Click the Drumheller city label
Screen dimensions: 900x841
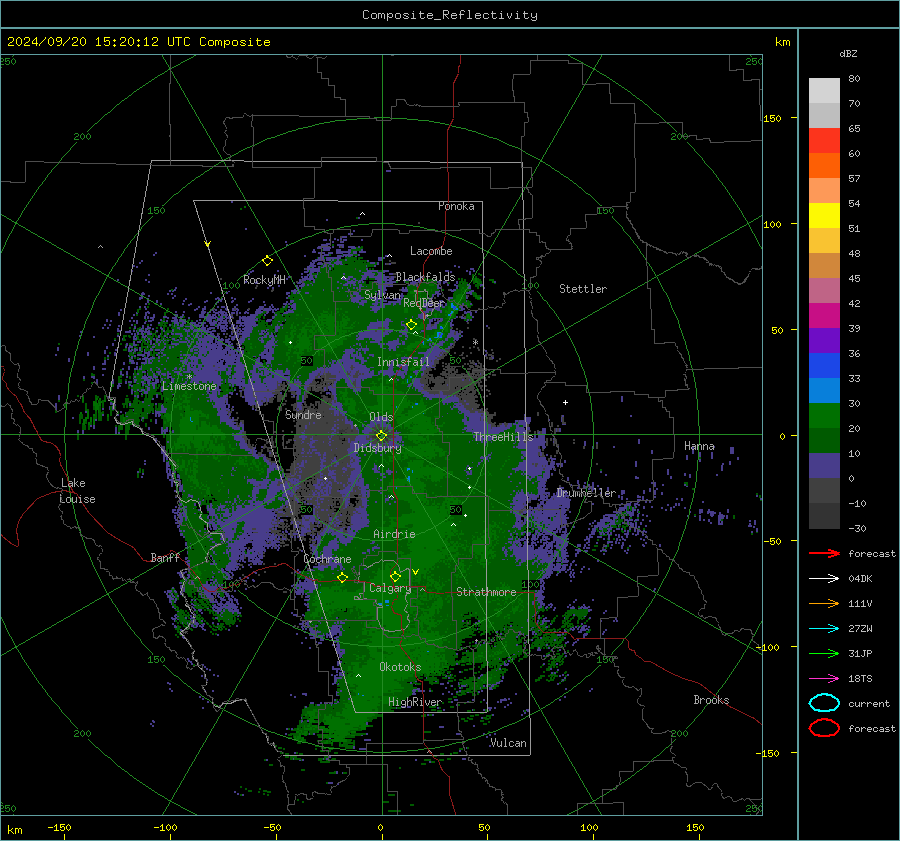click(x=586, y=493)
